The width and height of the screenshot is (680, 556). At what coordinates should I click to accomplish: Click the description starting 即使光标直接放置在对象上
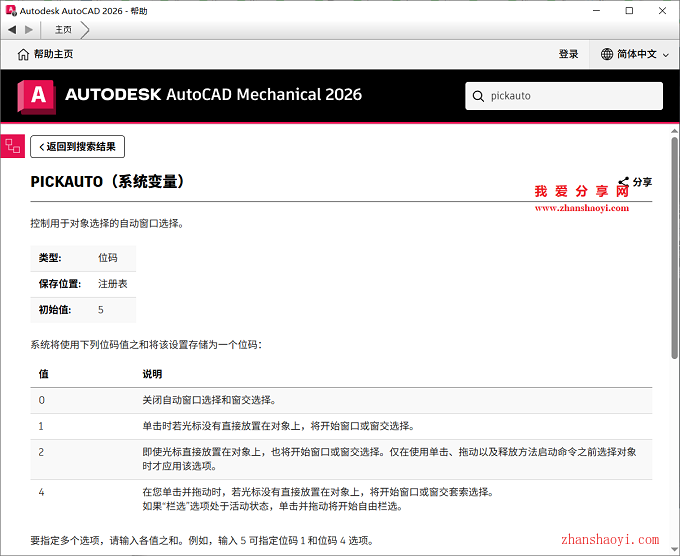[389, 459]
